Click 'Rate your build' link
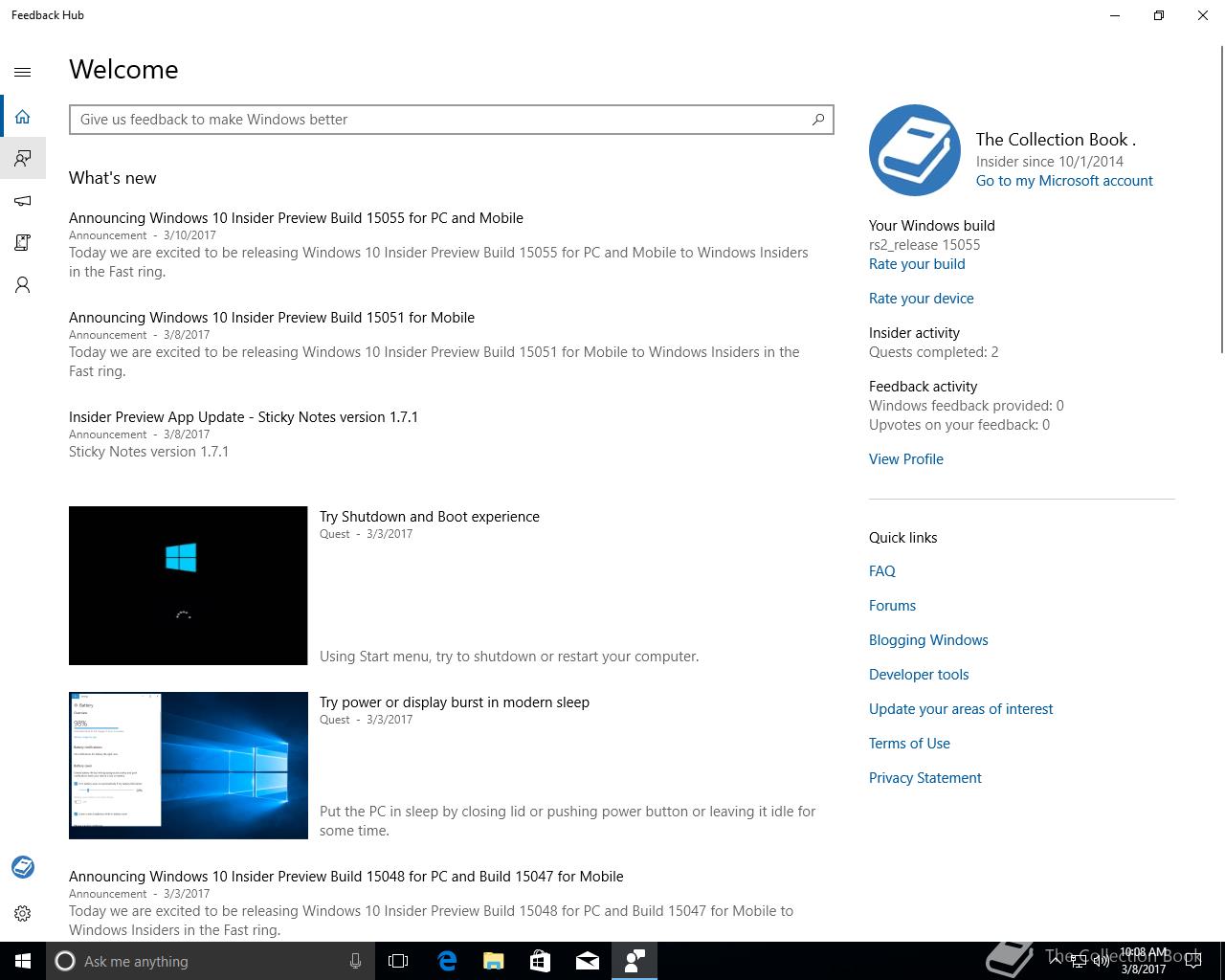This screenshot has width=1225, height=980. pos(917,264)
